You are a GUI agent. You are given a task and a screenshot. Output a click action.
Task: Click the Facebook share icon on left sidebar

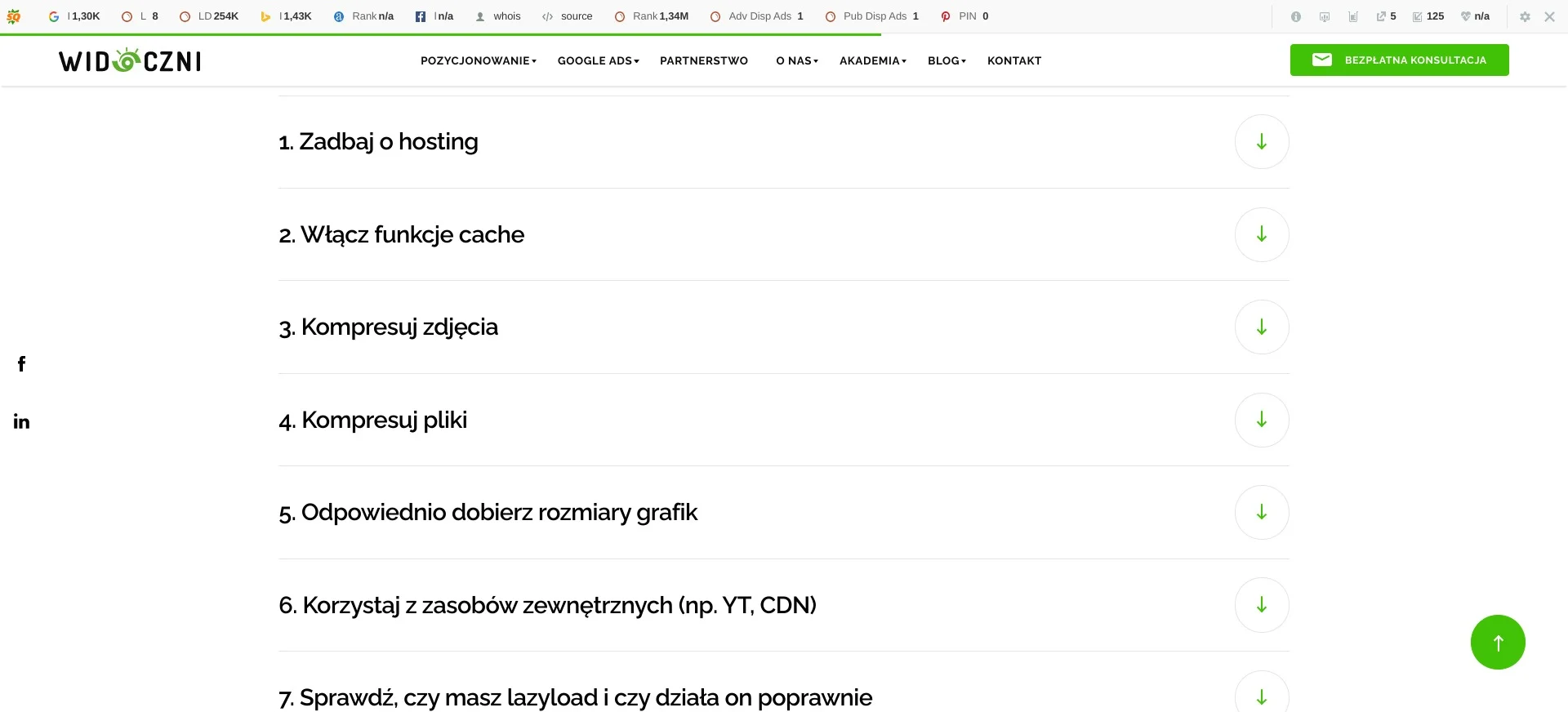pos(22,364)
